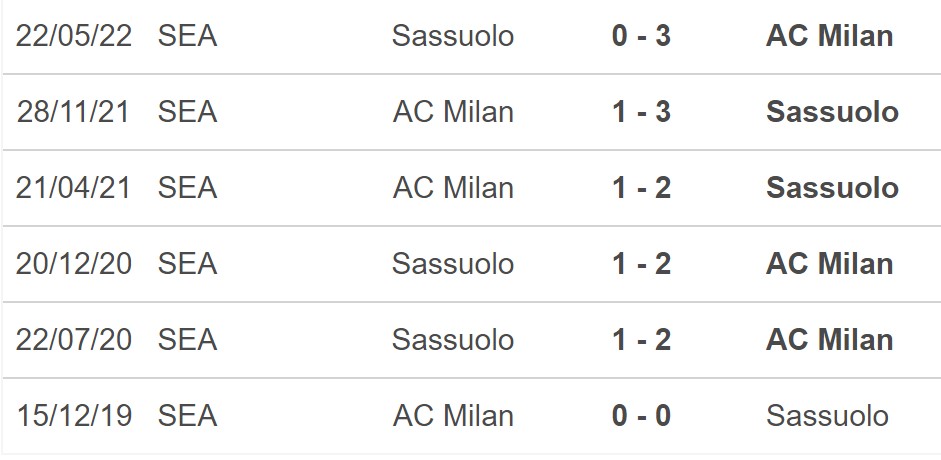Click away team Sassuolo in 15/12/19 row

click(827, 415)
